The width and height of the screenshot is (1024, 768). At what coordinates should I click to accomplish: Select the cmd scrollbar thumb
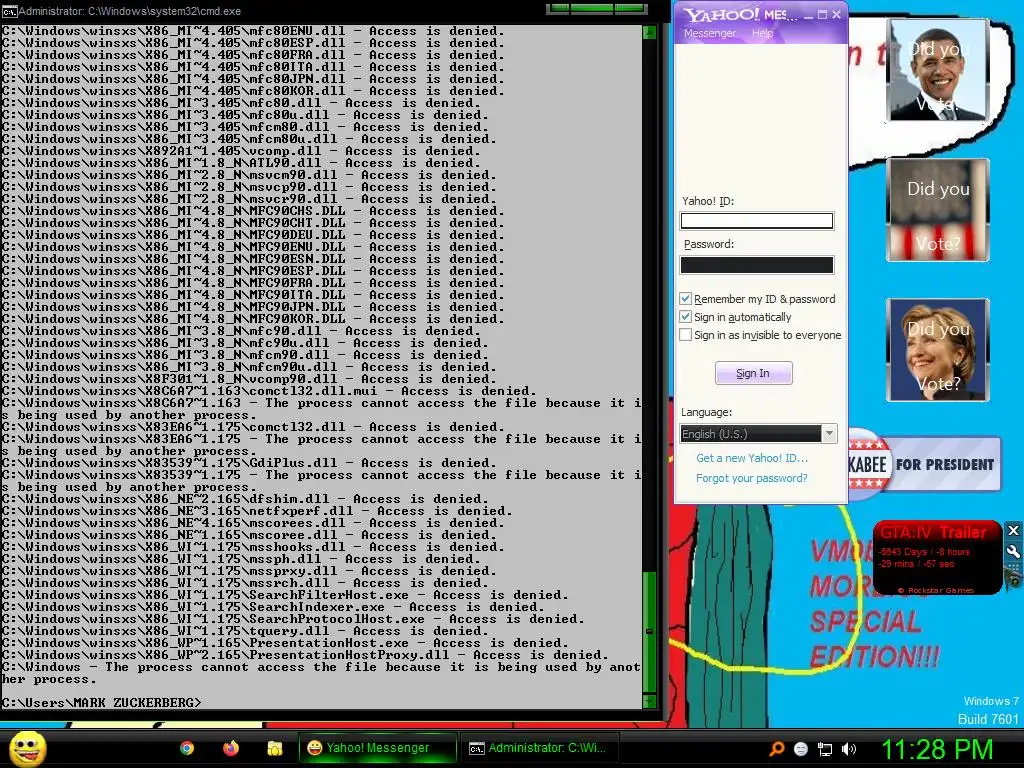(x=649, y=632)
